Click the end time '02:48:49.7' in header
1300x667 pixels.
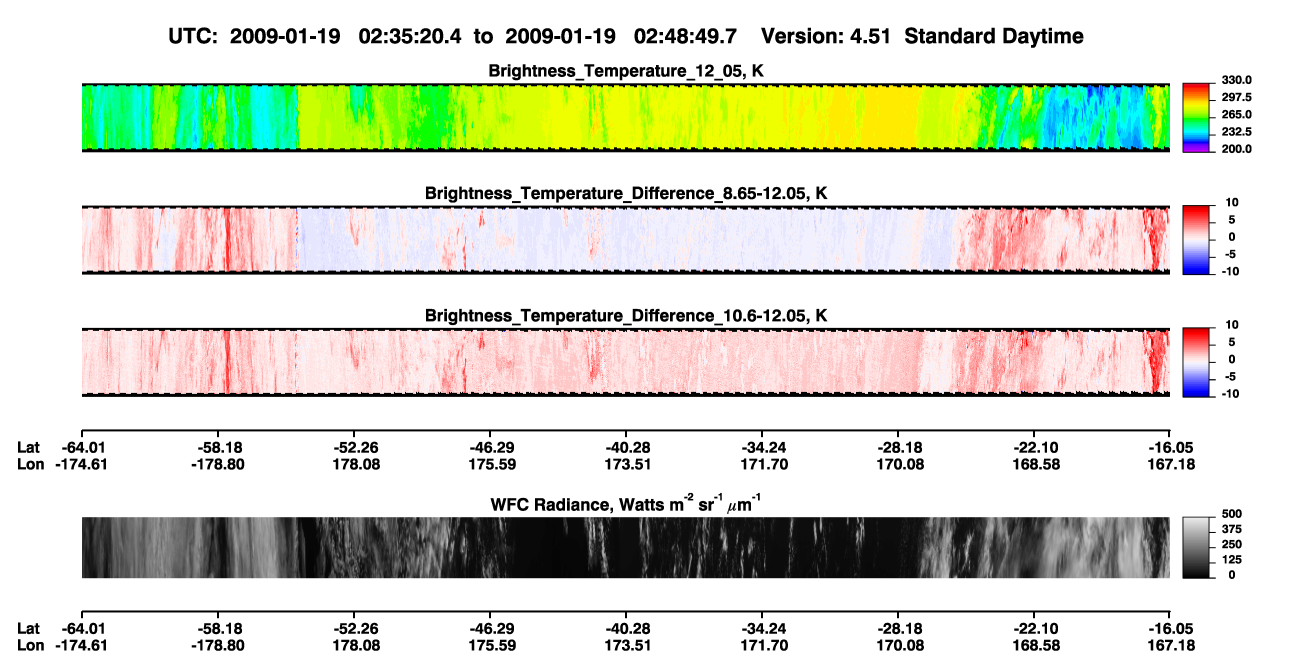[x=686, y=36]
